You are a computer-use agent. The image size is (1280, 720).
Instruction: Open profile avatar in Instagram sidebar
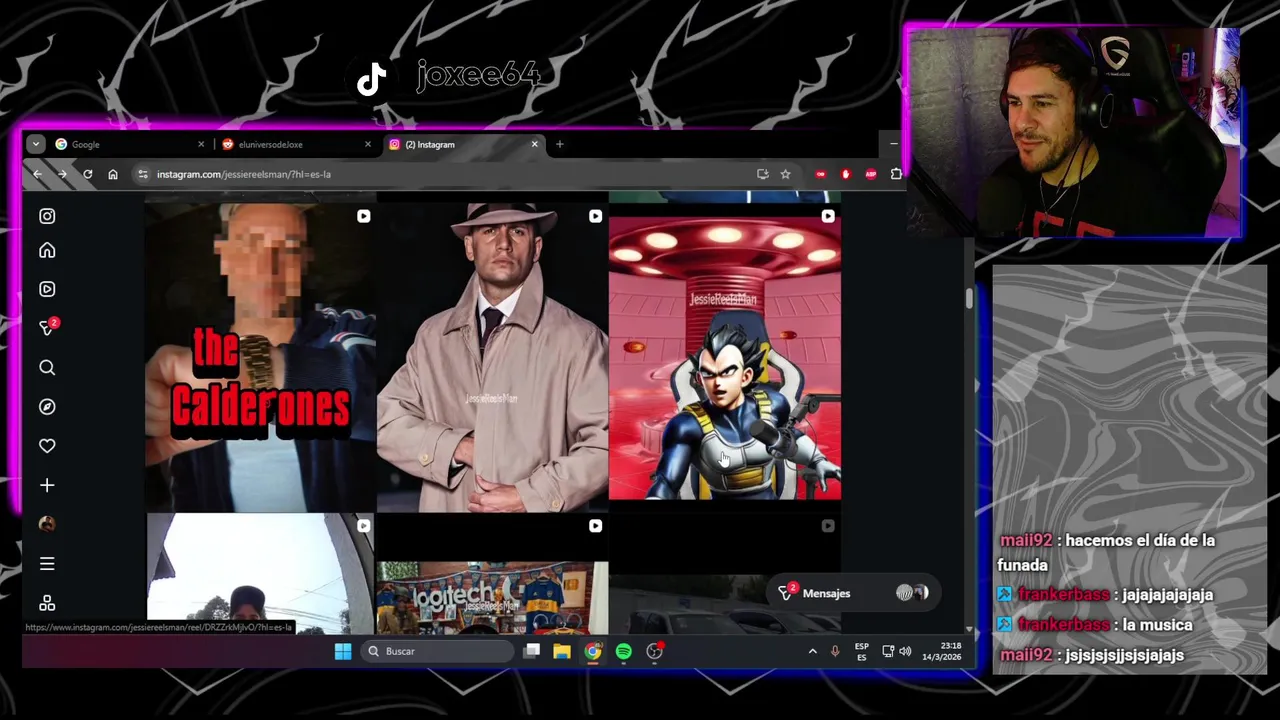[x=47, y=524]
